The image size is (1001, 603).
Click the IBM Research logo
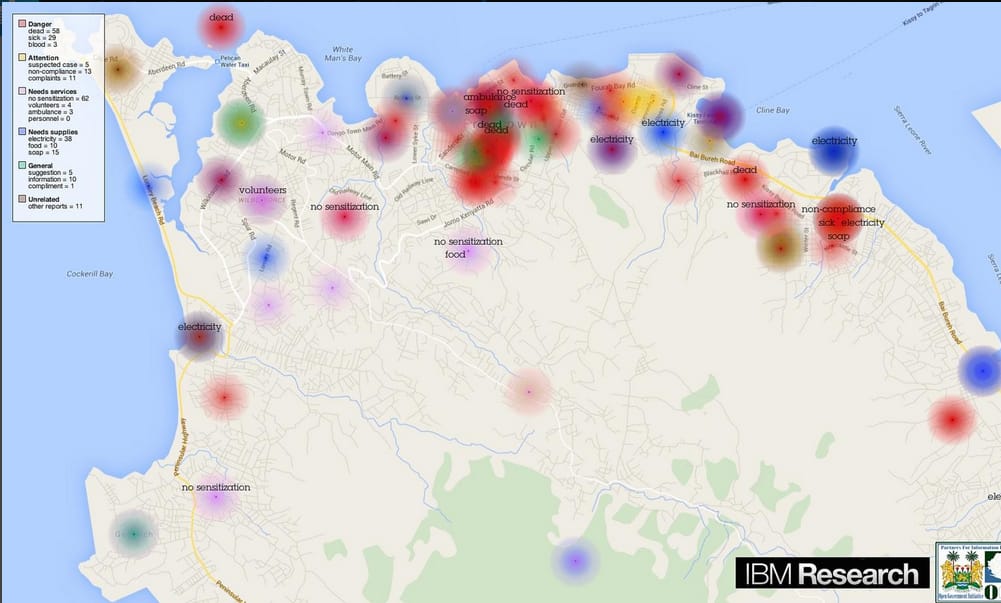tap(832, 573)
